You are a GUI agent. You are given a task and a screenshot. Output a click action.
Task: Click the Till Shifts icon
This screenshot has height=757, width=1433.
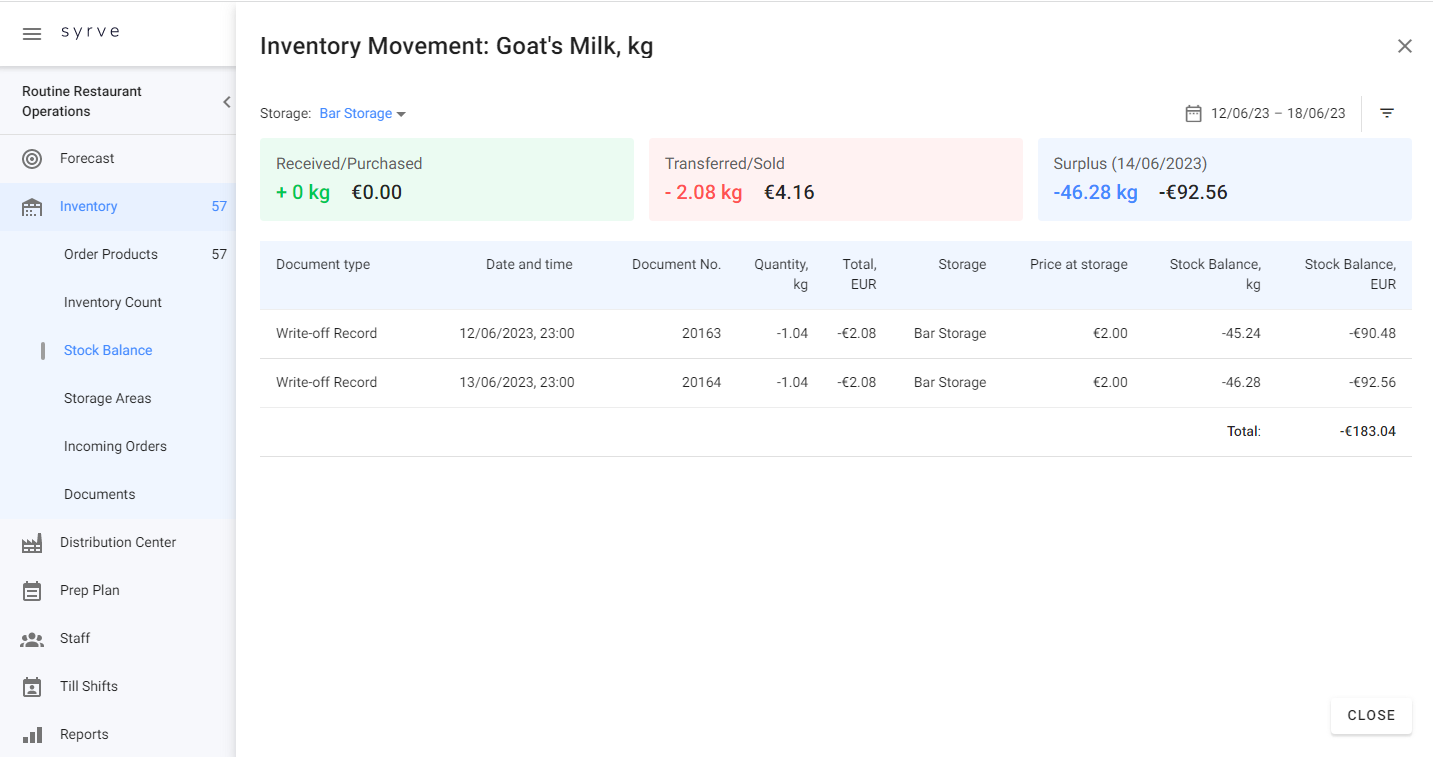(x=32, y=687)
